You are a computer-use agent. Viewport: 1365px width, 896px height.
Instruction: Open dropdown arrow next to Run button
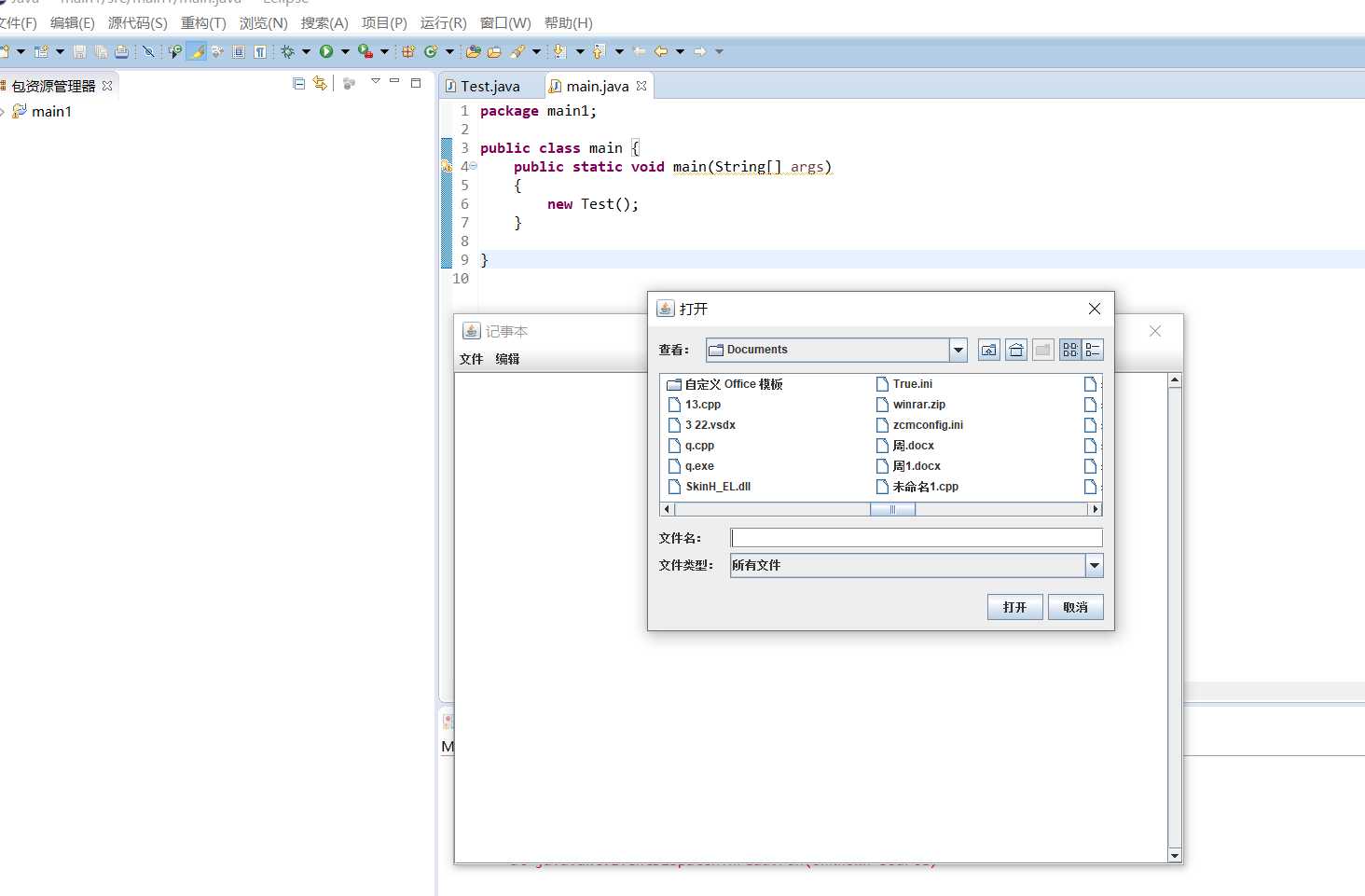(345, 52)
